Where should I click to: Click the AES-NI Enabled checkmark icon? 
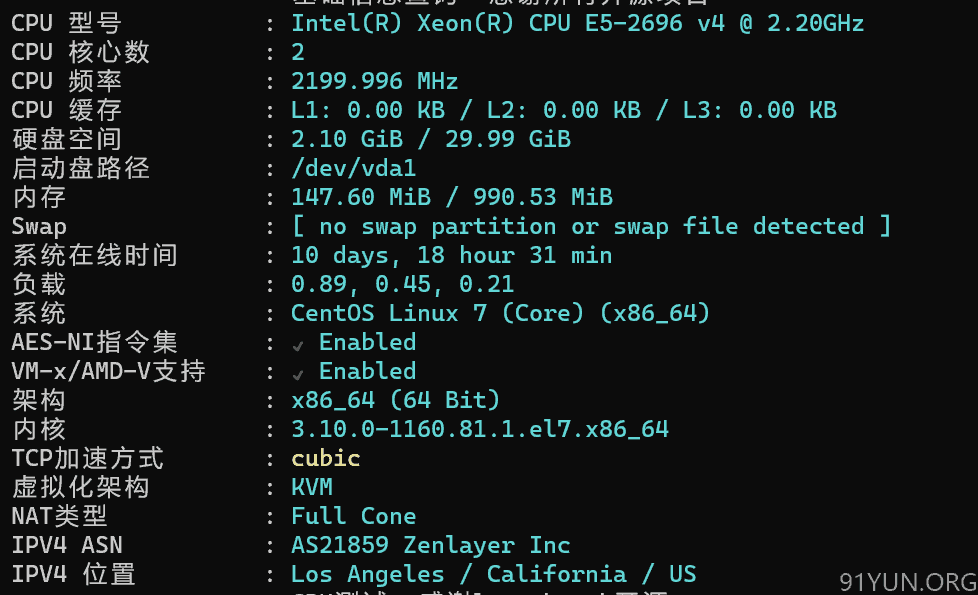[298, 345]
